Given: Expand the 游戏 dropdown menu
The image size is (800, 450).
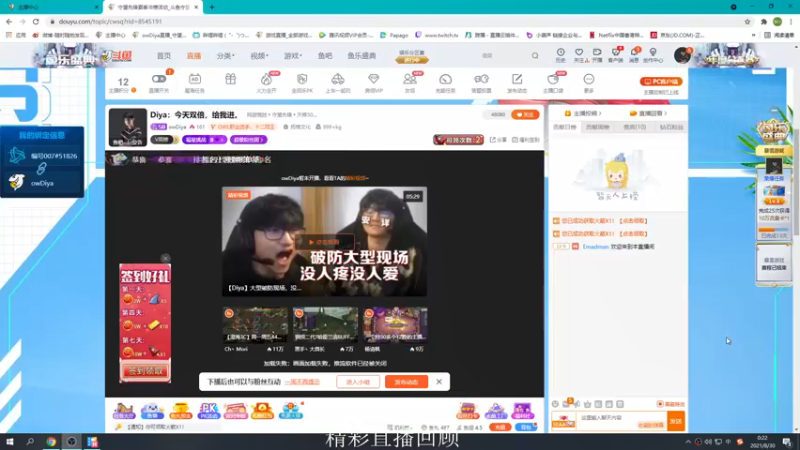Looking at the screenshot, I should (x=293, y=56).
